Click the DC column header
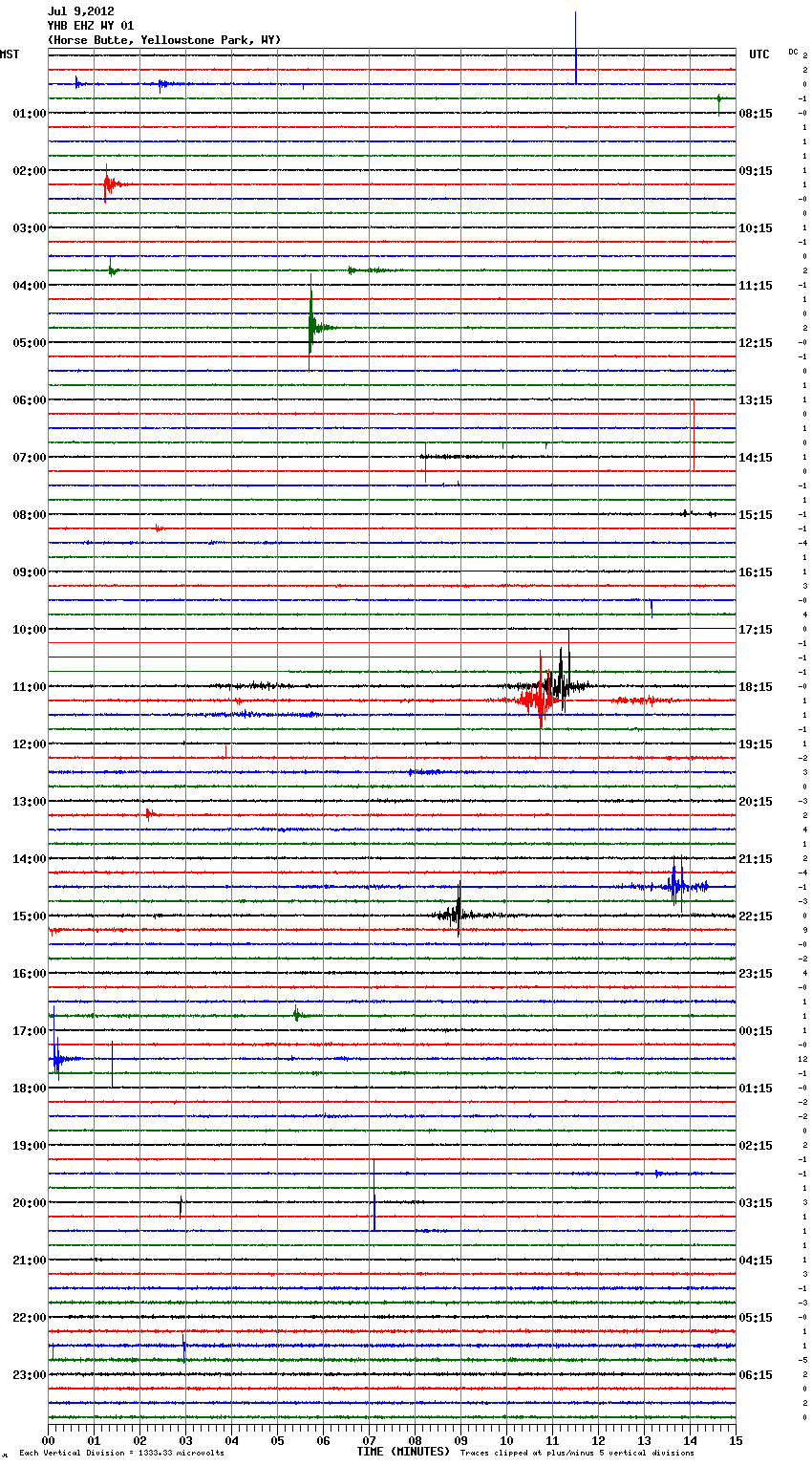This screenshot has width=812, height=1466. 793,52
